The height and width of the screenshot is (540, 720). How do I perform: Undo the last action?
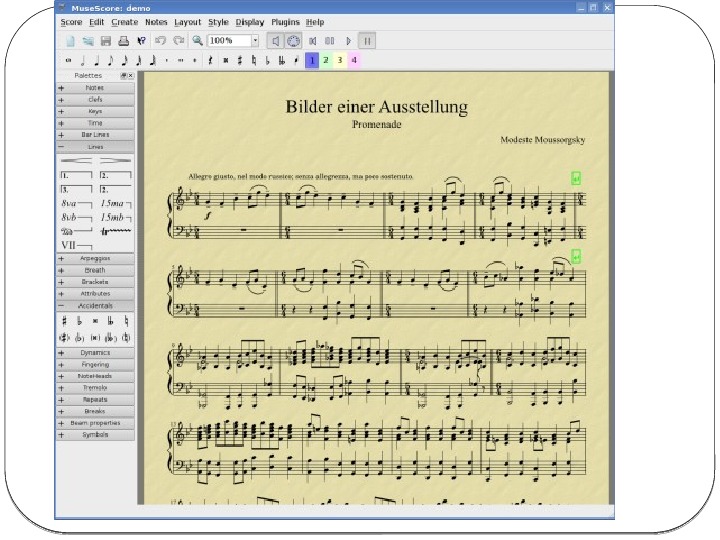click(x=160, y=41)
